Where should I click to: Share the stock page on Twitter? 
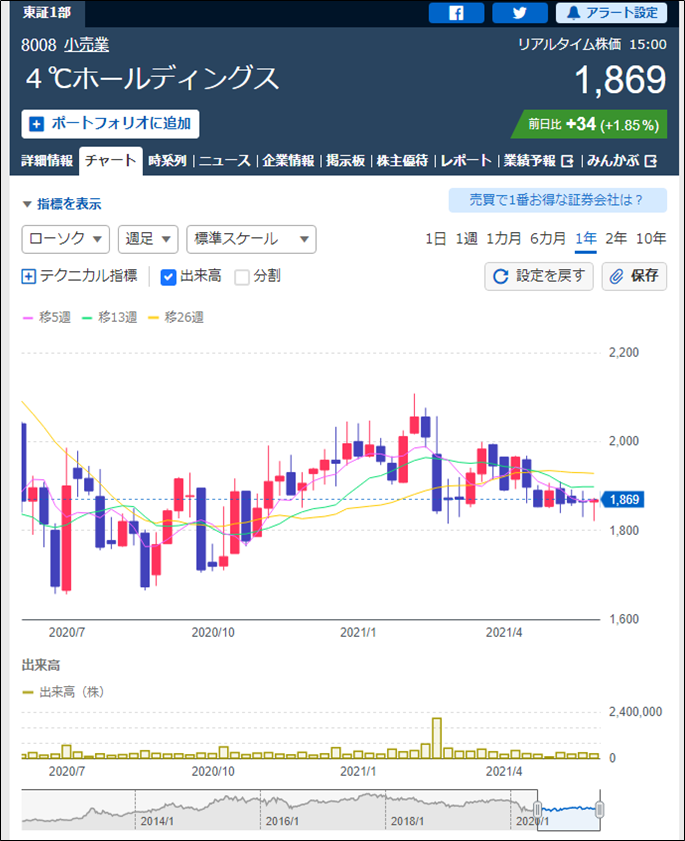(519, 13)
